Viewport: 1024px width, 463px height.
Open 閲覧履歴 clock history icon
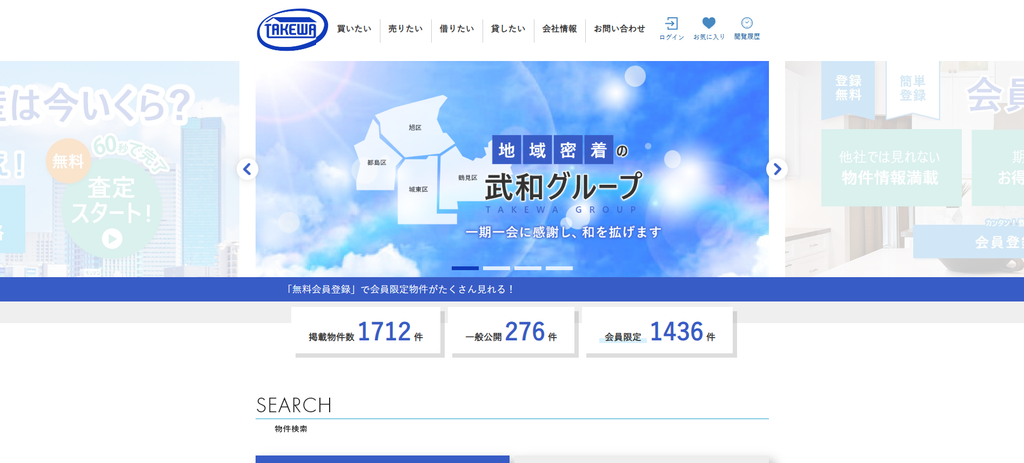[x=746, y=29]
